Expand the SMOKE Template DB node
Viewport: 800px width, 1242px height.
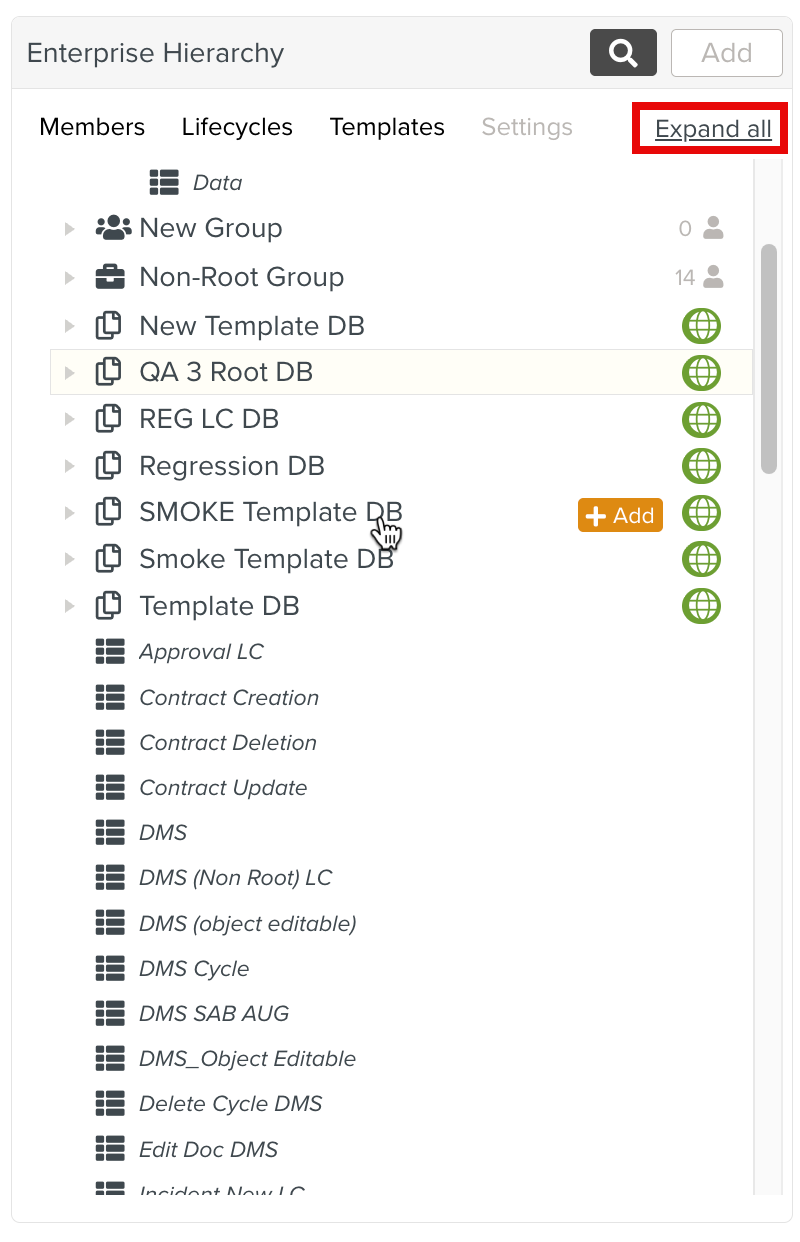point(70,513)
